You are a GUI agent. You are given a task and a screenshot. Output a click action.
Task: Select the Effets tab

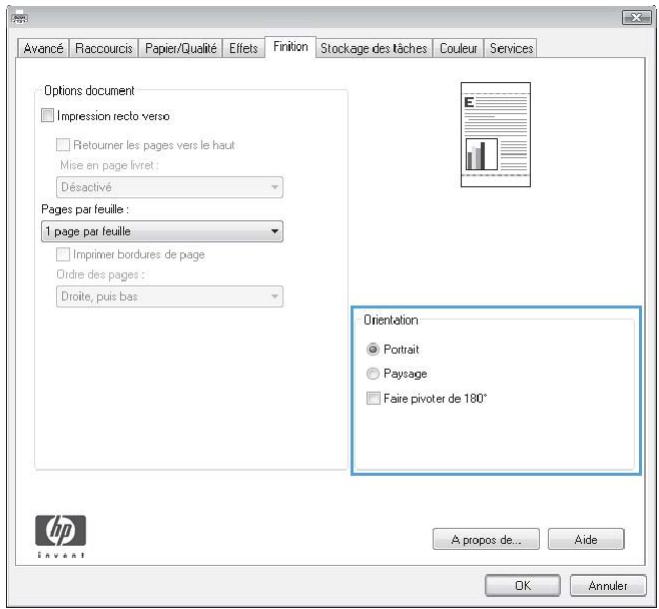tap(243, 48)
